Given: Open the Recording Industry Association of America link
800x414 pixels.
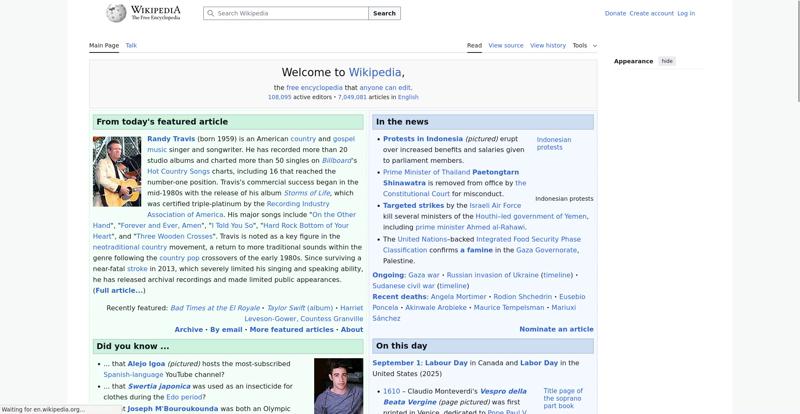Looking at the screenshot, I should click(238, 209).
